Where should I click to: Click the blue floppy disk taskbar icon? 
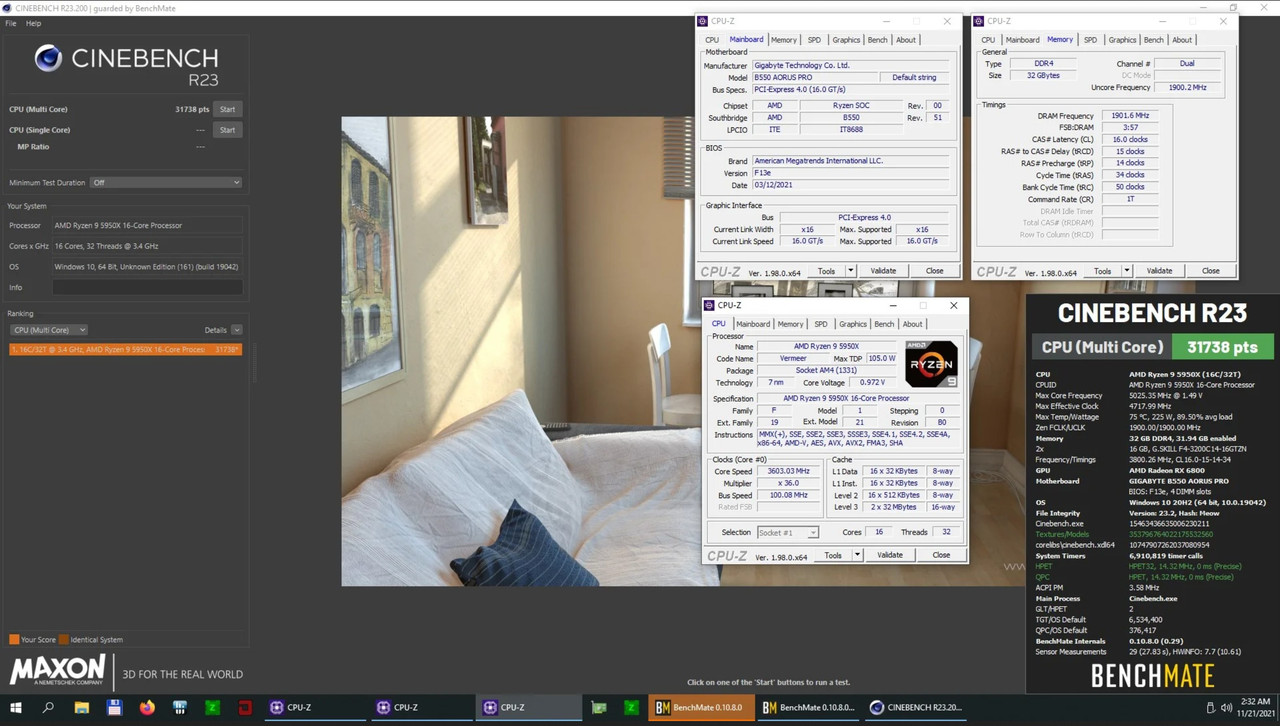[114, 707]
